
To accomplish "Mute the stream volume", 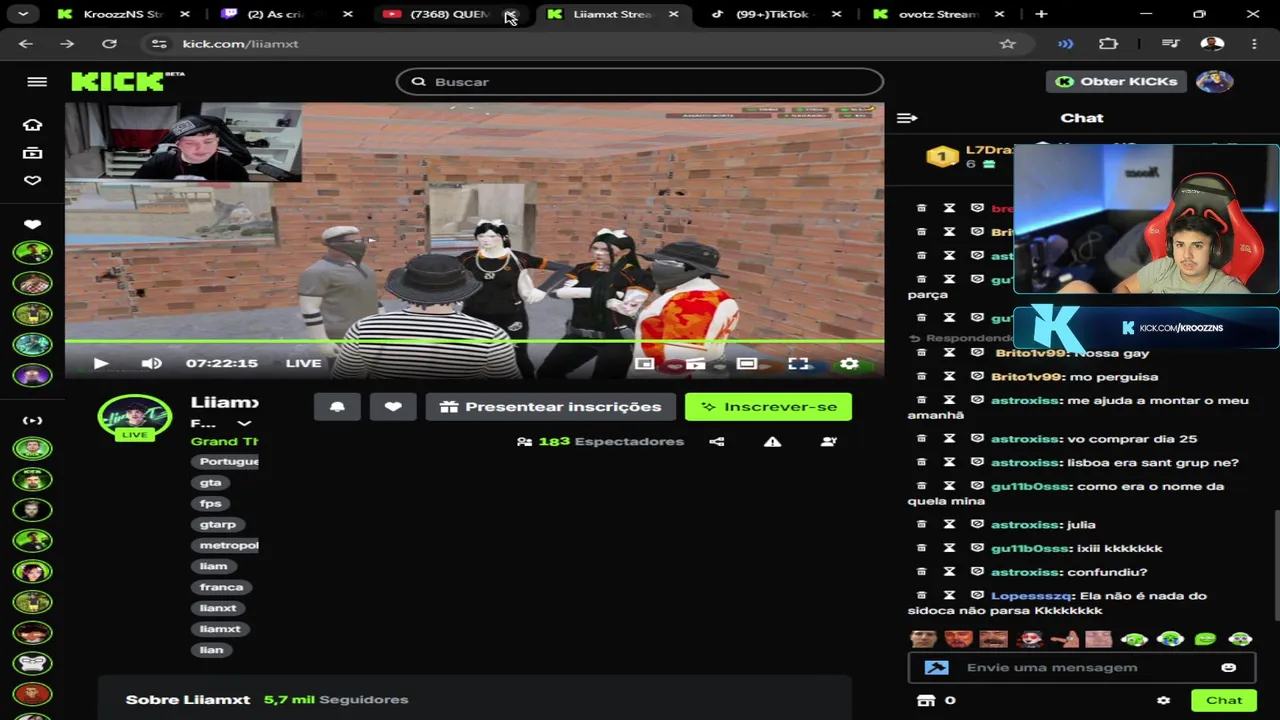I will click(x=152, y=364).
